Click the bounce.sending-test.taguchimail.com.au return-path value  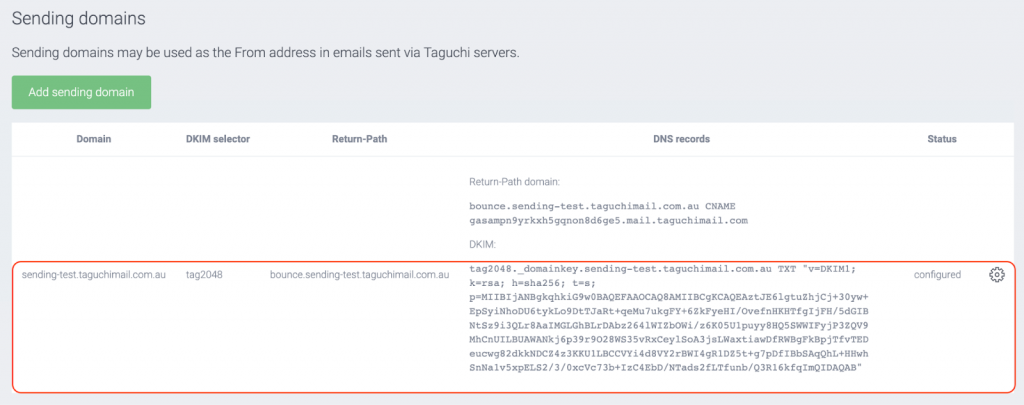click(360, 275)
